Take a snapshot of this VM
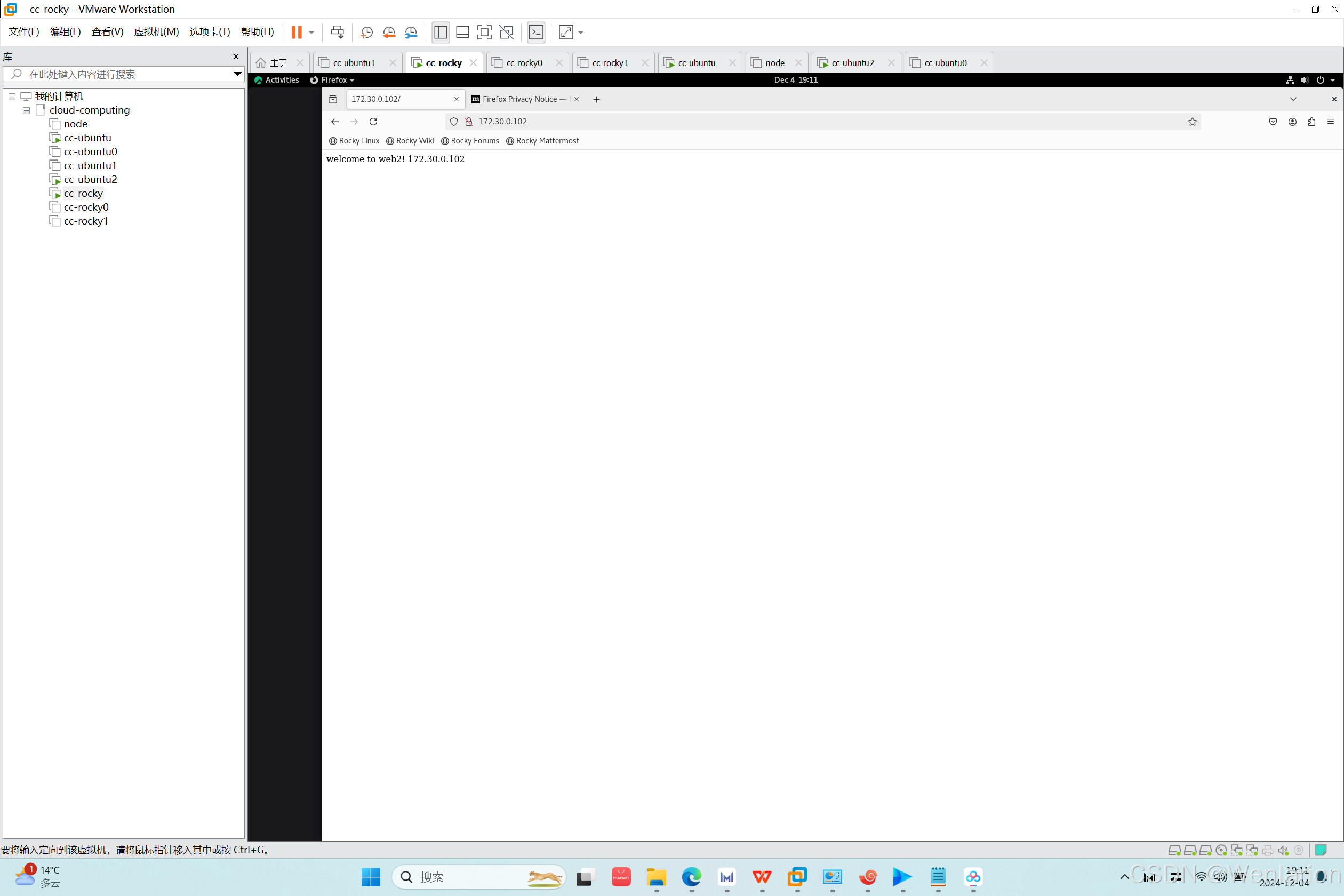 (367, 32)
